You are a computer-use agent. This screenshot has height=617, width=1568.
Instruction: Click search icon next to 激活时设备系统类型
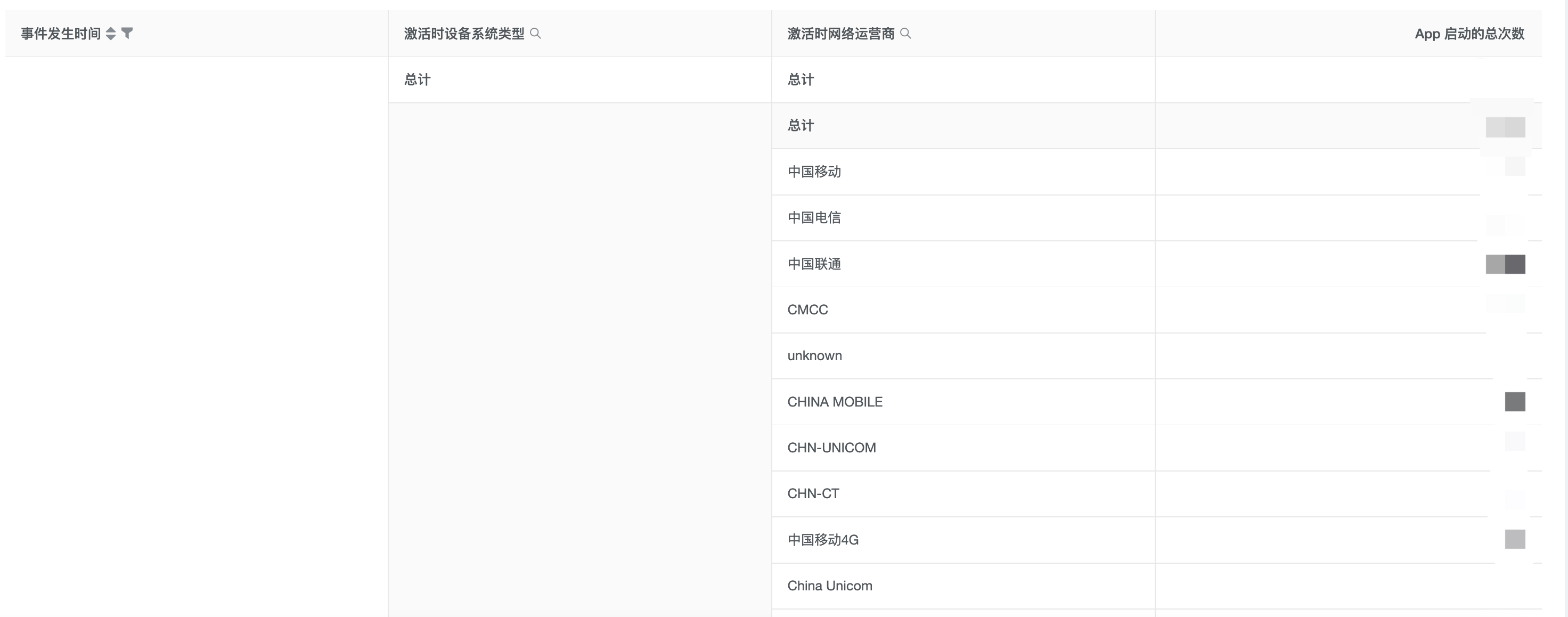pos(536,34)
